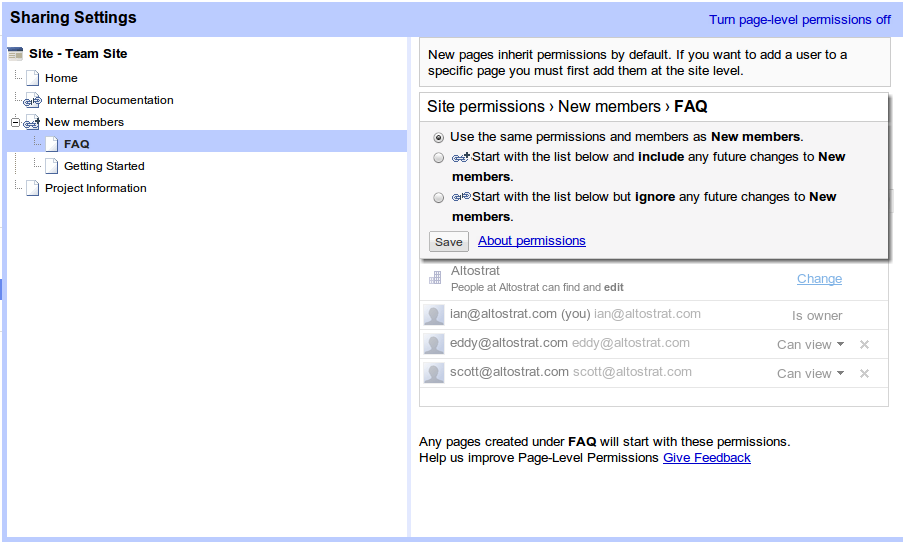The image size is (903, 542).
Task: Select 'Use the same permissions' radio option
Action: [439, 137]
